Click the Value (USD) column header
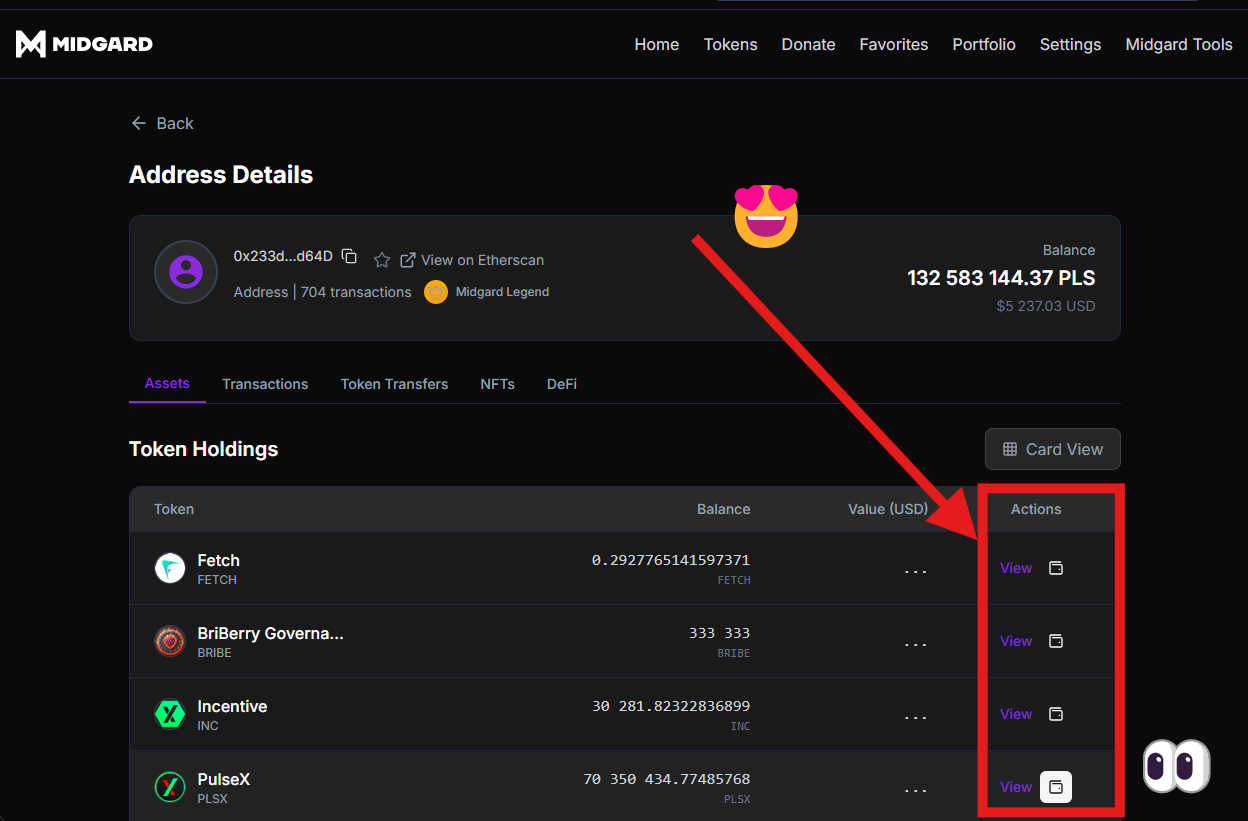This screenshot has width=1248, height=821. [888, 509]
